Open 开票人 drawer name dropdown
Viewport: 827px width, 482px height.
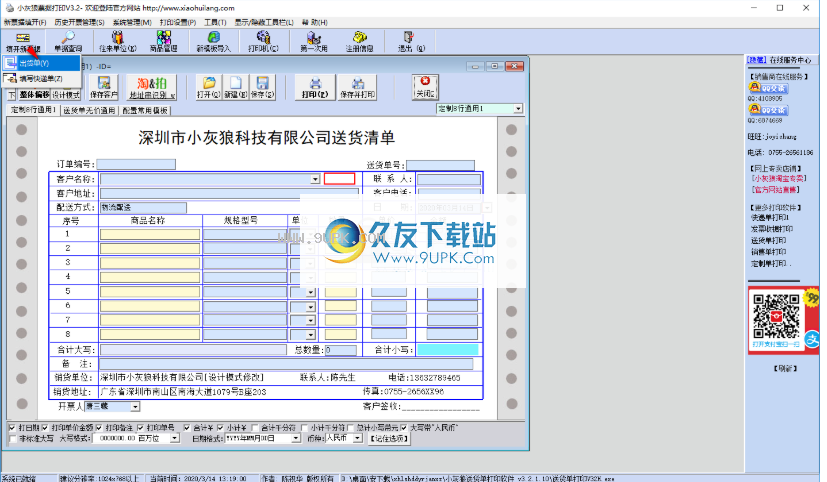pos(136,407)
